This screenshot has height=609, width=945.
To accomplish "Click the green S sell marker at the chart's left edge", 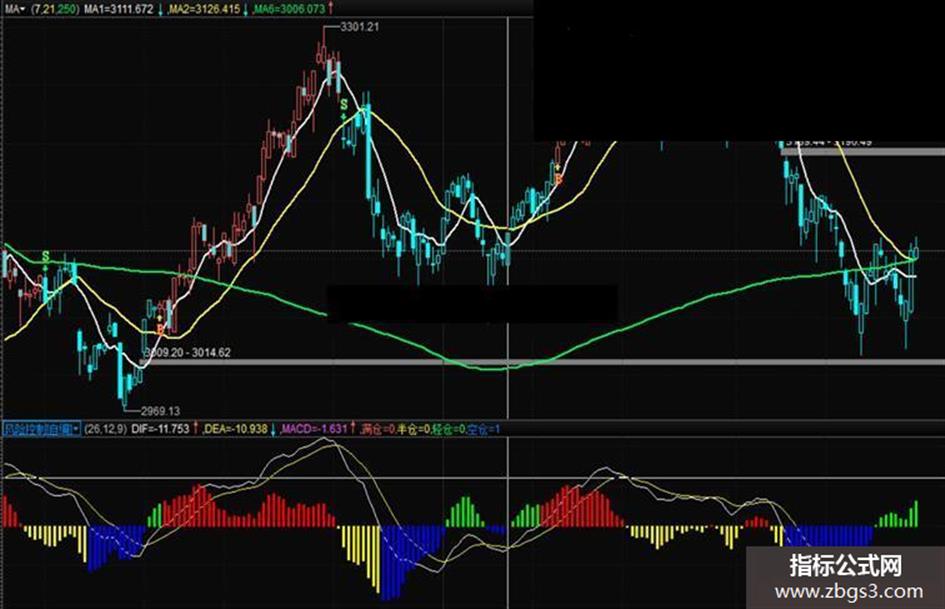I will [x=46, y=258].
